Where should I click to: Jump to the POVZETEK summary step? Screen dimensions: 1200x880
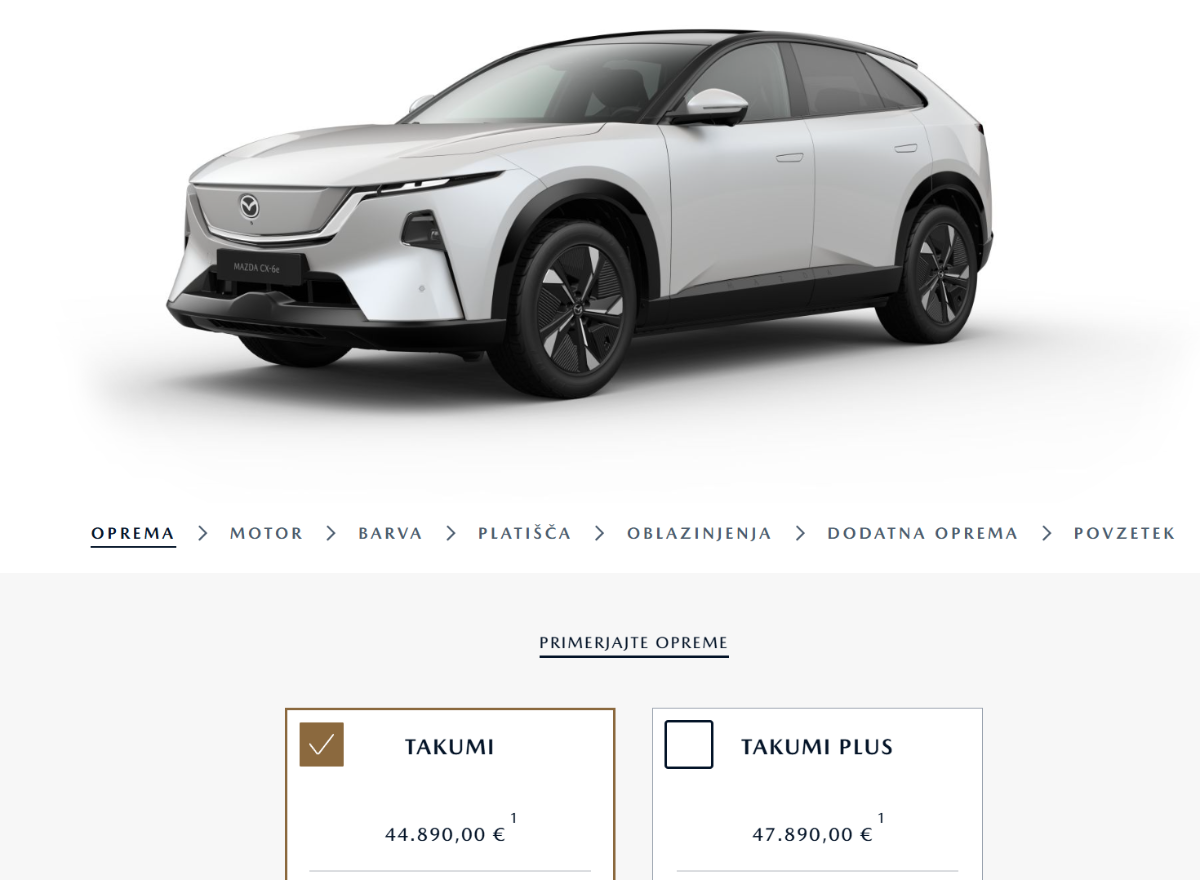[1125, 533]
